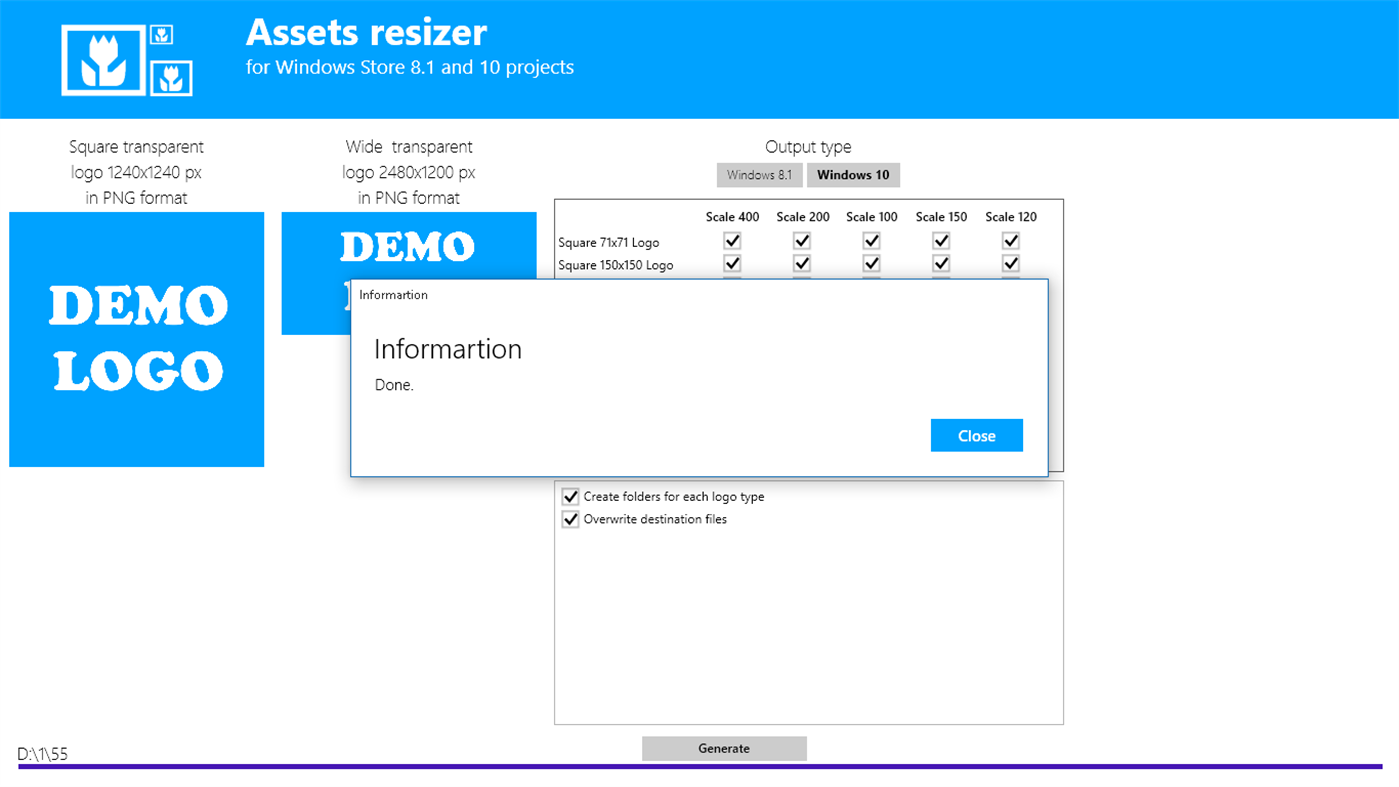Toggle Square 150x150 Logo Scale 150
Viewport: 1399px width, 787px height.
click(941, 264)
